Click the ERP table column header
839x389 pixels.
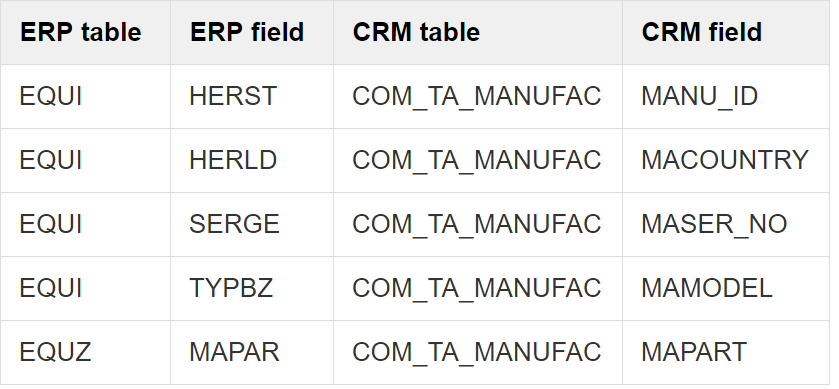86,33
